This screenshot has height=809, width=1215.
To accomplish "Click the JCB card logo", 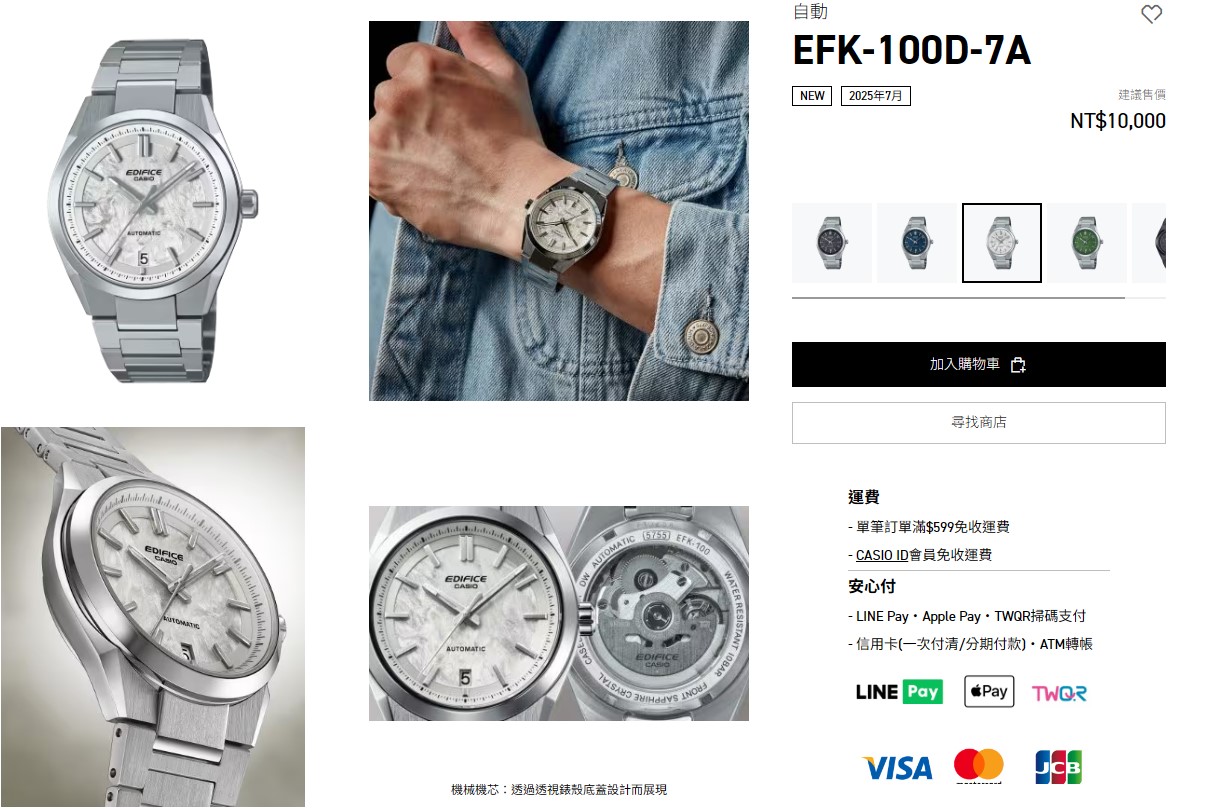I will click(x=1058, y=767).
